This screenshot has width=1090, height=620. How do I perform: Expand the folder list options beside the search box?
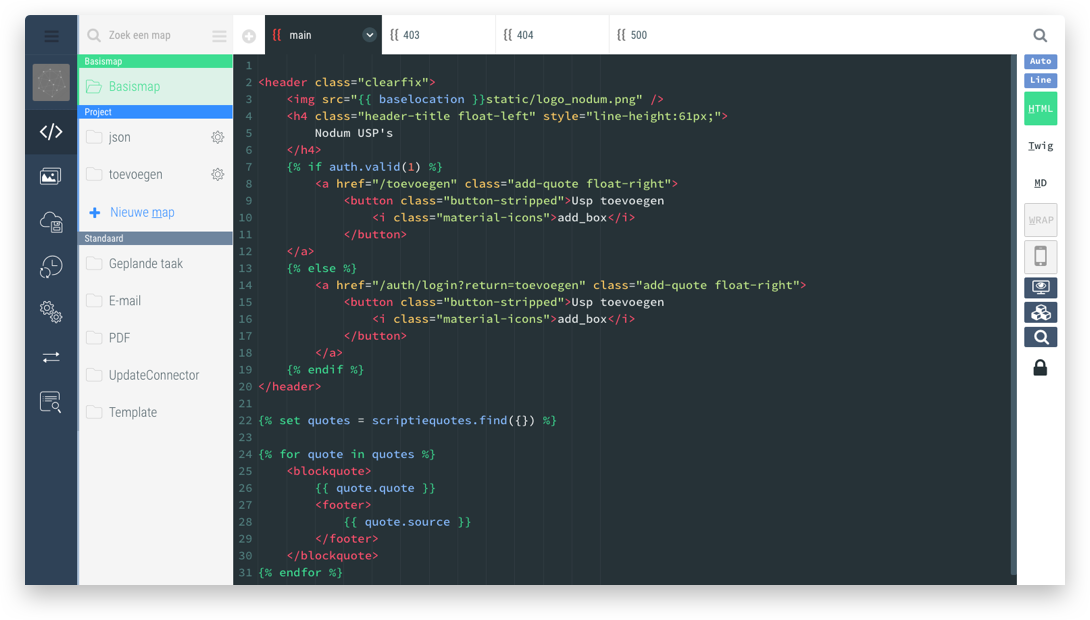point(218,34)
